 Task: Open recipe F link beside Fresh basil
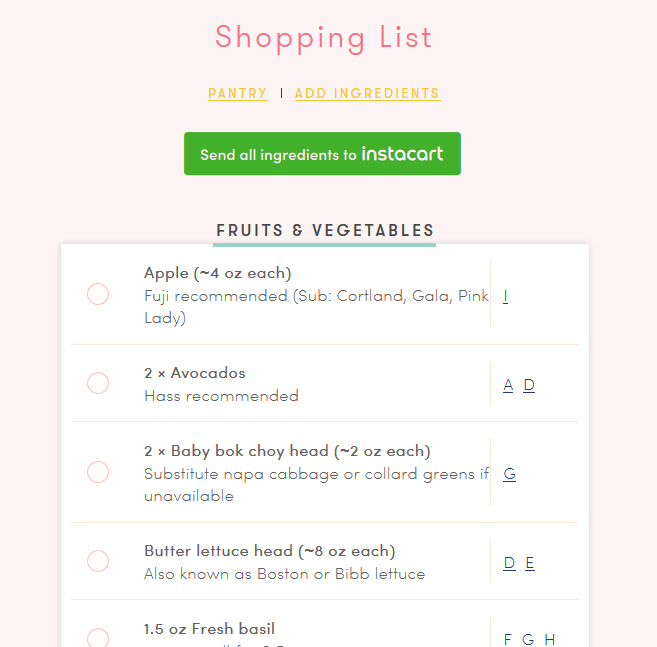tap(508, 640)
